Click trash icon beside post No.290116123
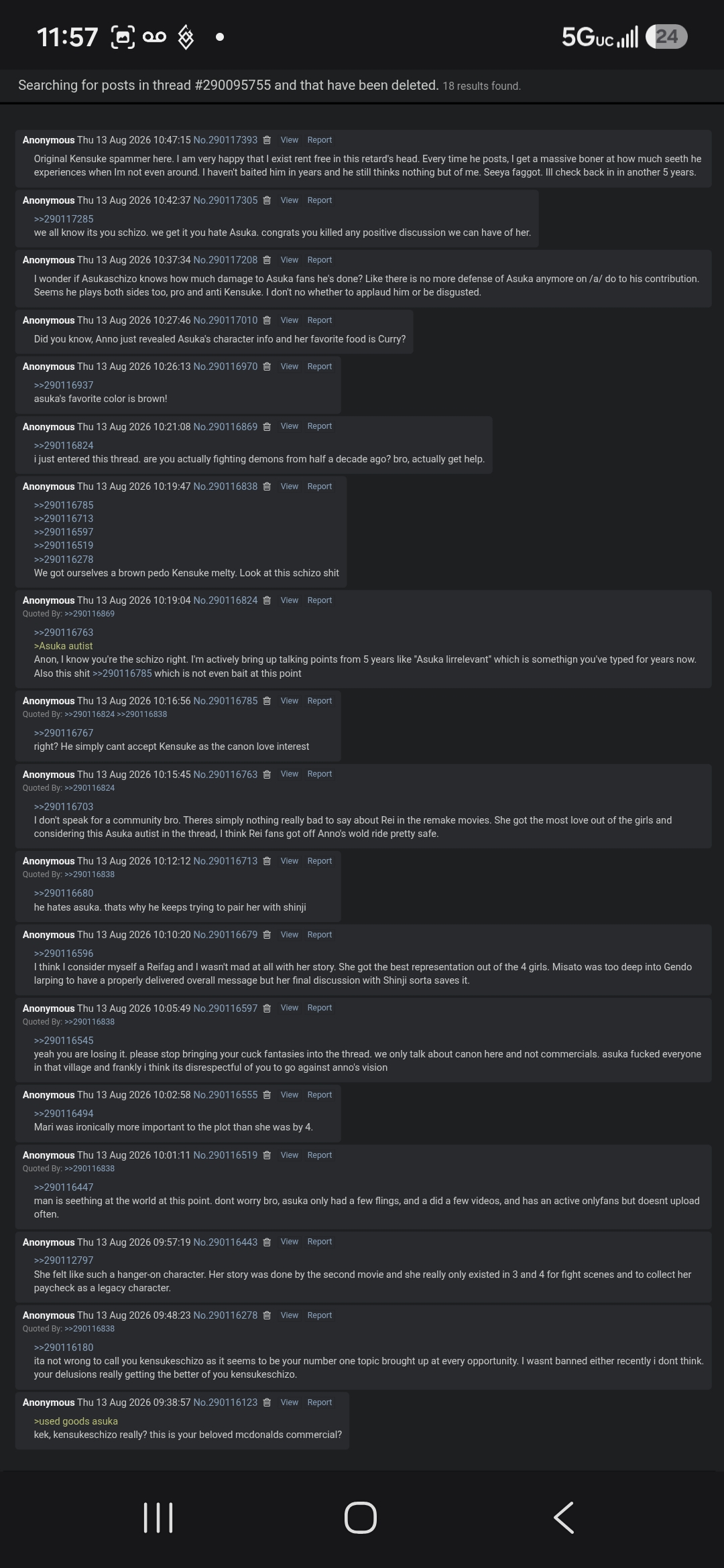The image size is (724, 1568). tap(267, 1402)
